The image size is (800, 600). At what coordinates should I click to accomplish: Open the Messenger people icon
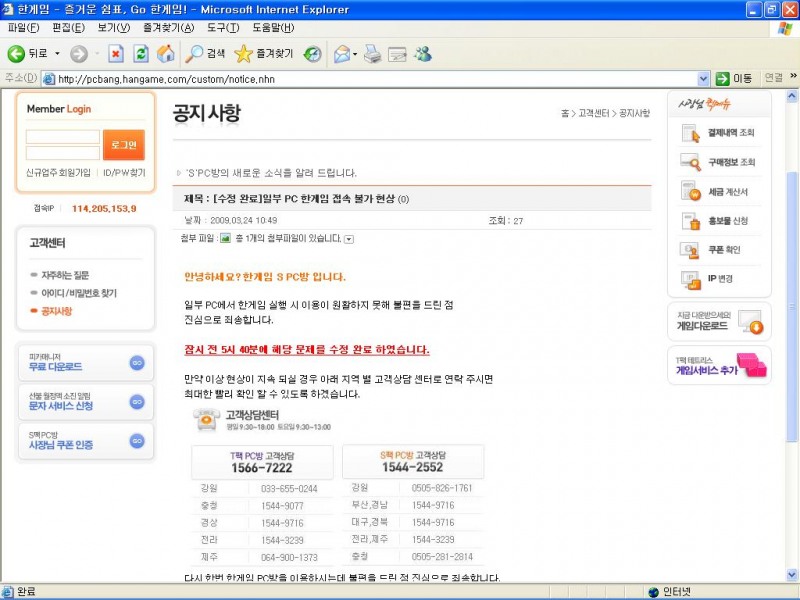coord(423,54)
